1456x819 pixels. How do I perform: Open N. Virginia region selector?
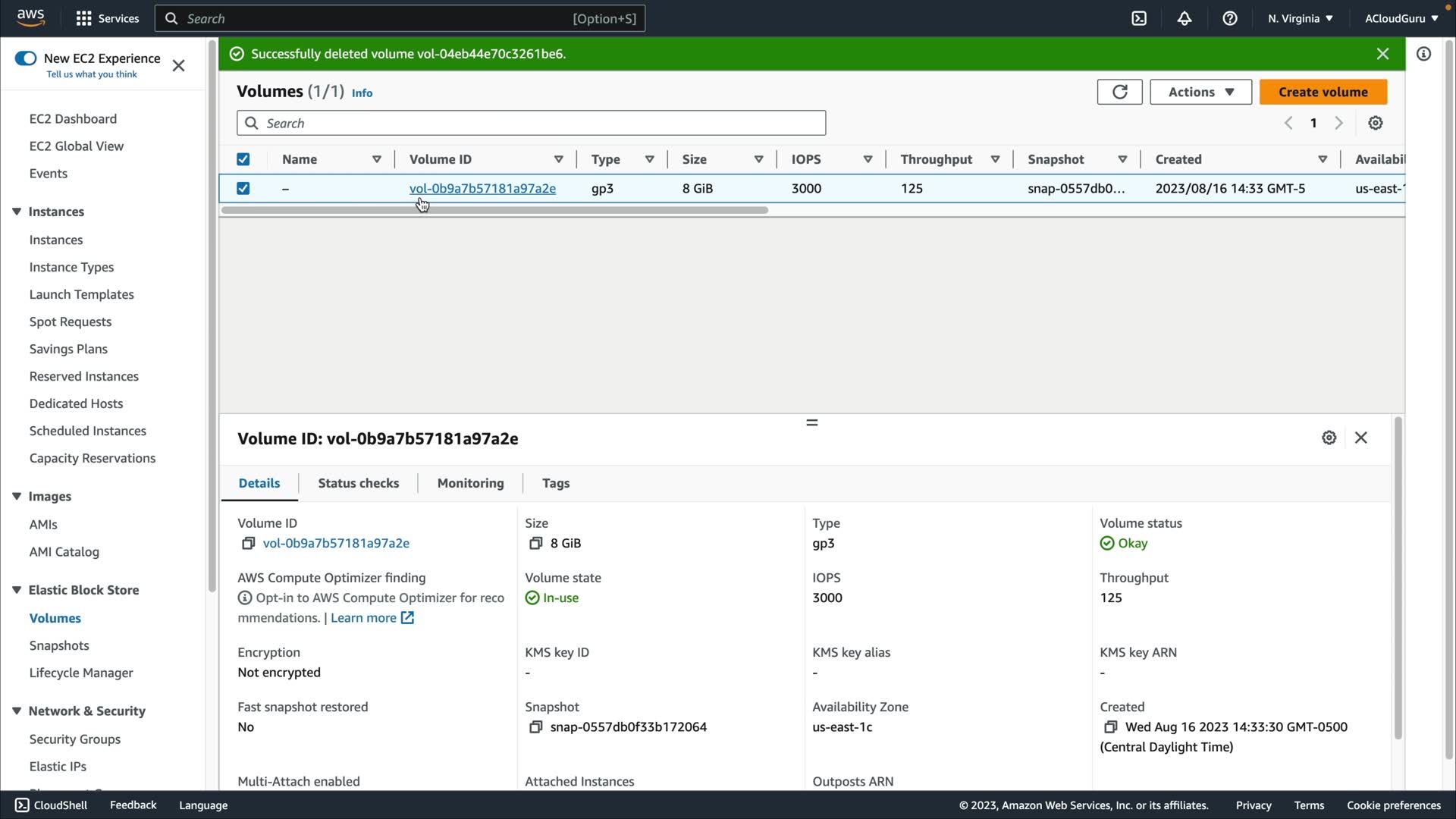[x=1300, y=18]
